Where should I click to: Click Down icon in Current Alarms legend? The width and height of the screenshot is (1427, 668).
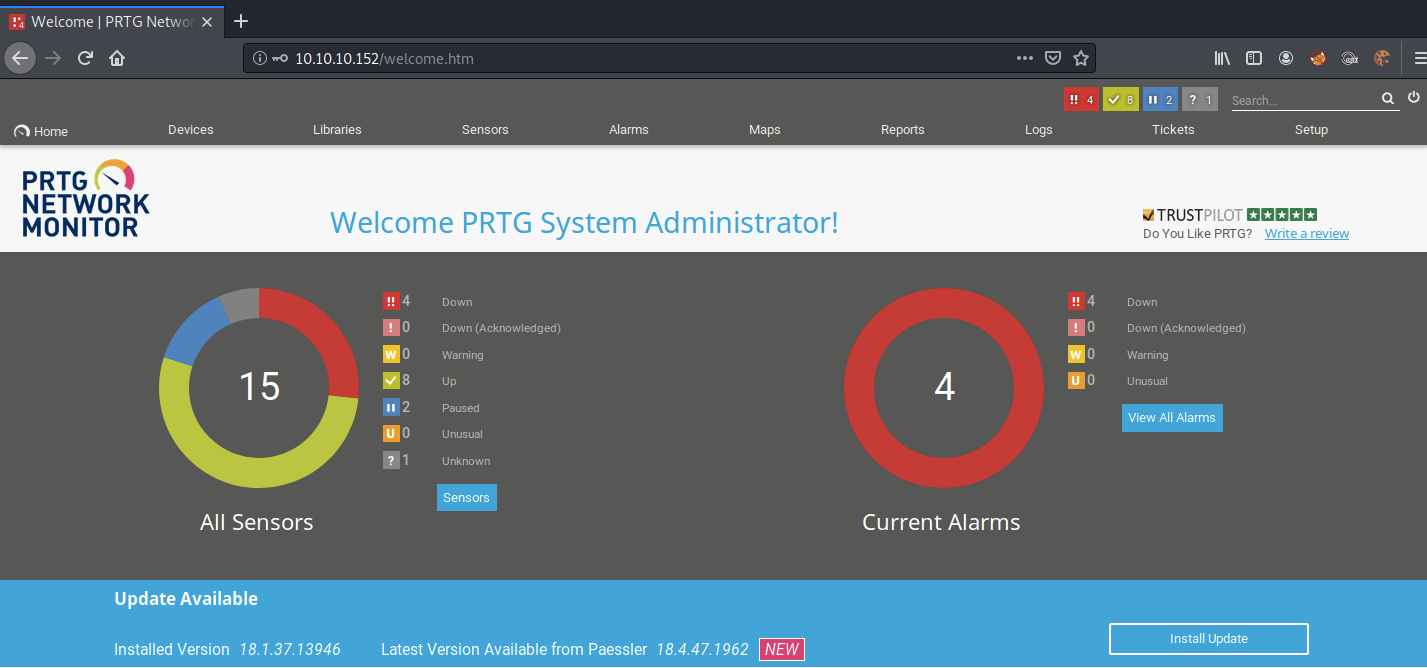[1076, 301]
